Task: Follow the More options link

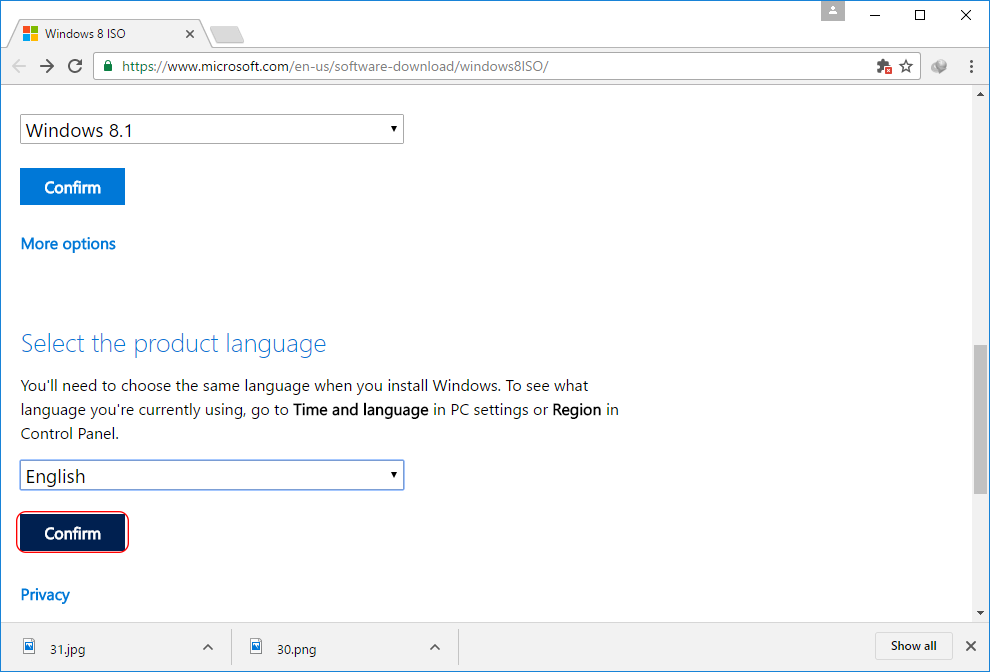Action: click(x=68, y=244)
